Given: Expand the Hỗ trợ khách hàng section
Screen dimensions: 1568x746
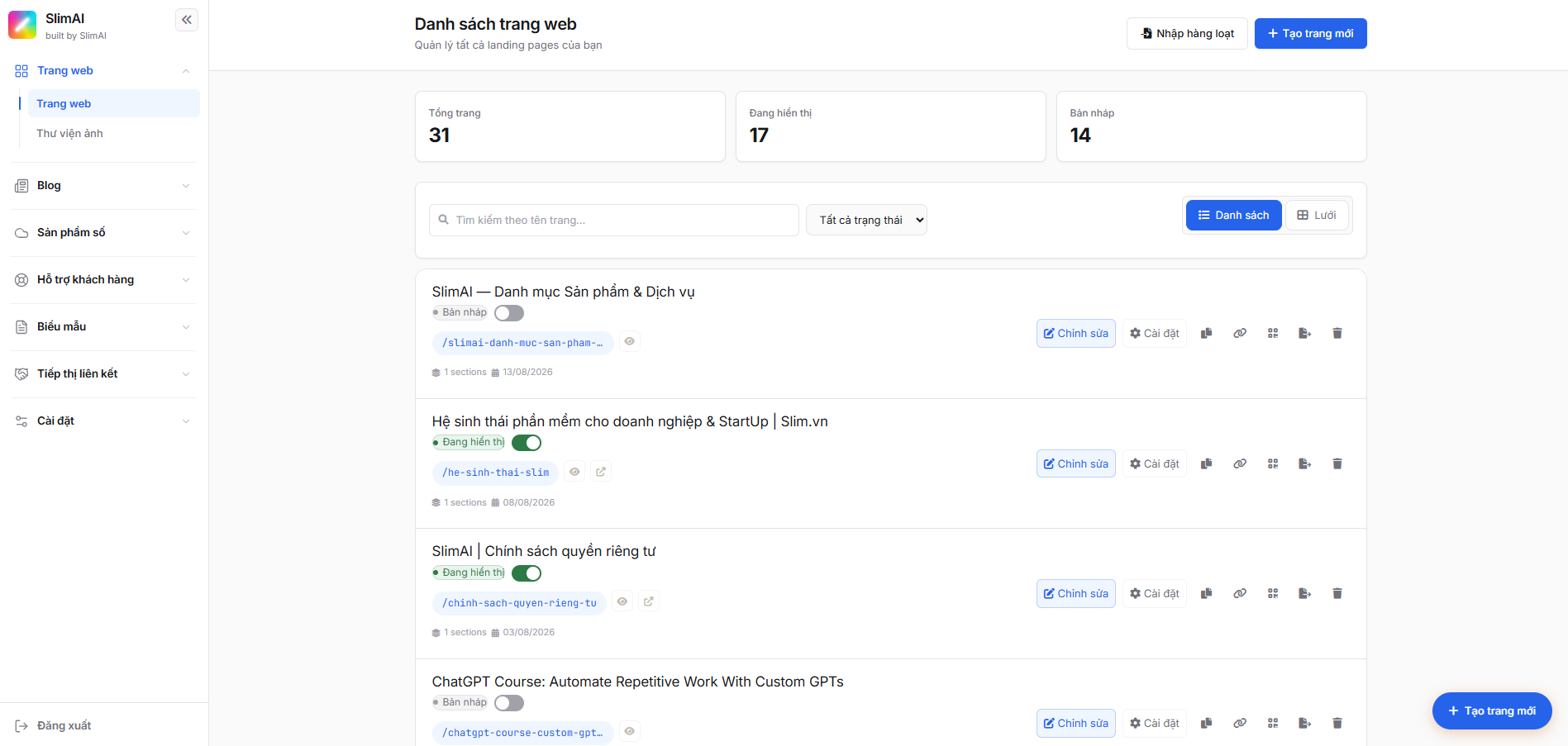Looking at the screenshot, I should (104, 280).
